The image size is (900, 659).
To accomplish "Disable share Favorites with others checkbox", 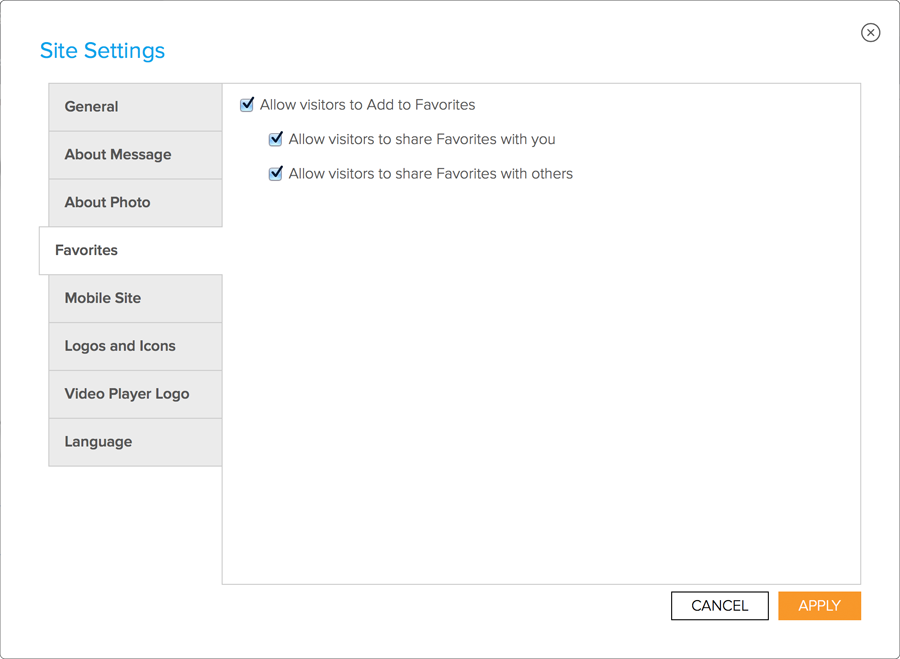I will [x=276, y=173].
